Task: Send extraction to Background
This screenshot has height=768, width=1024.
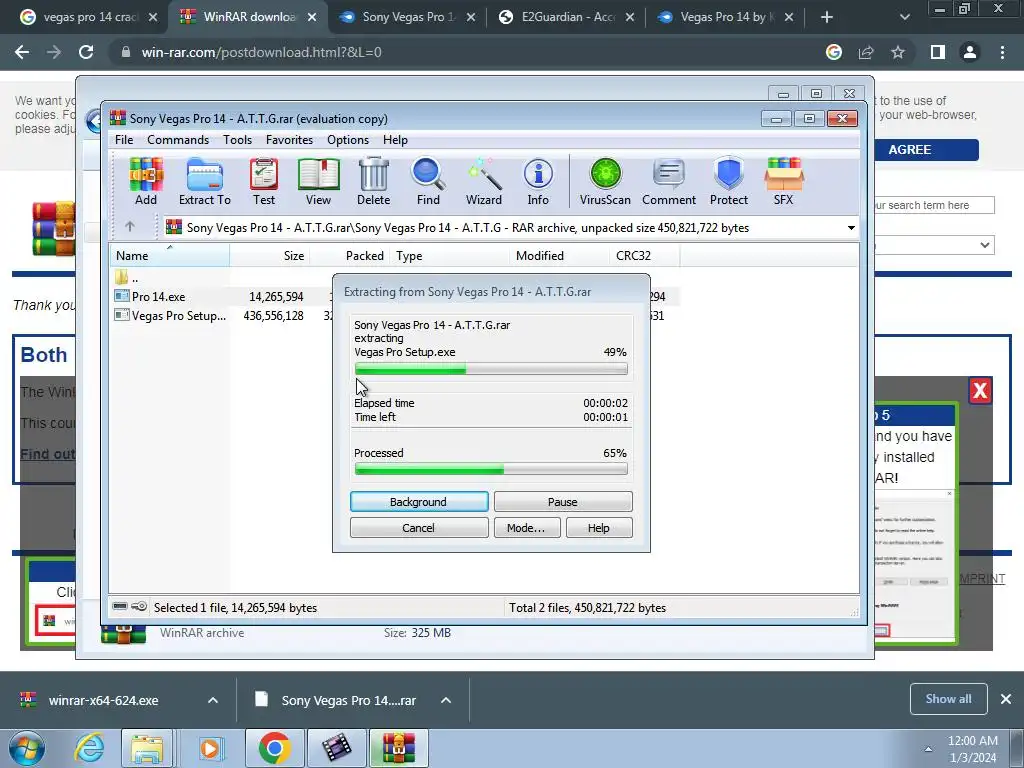Action: click(x=419, y=502)
